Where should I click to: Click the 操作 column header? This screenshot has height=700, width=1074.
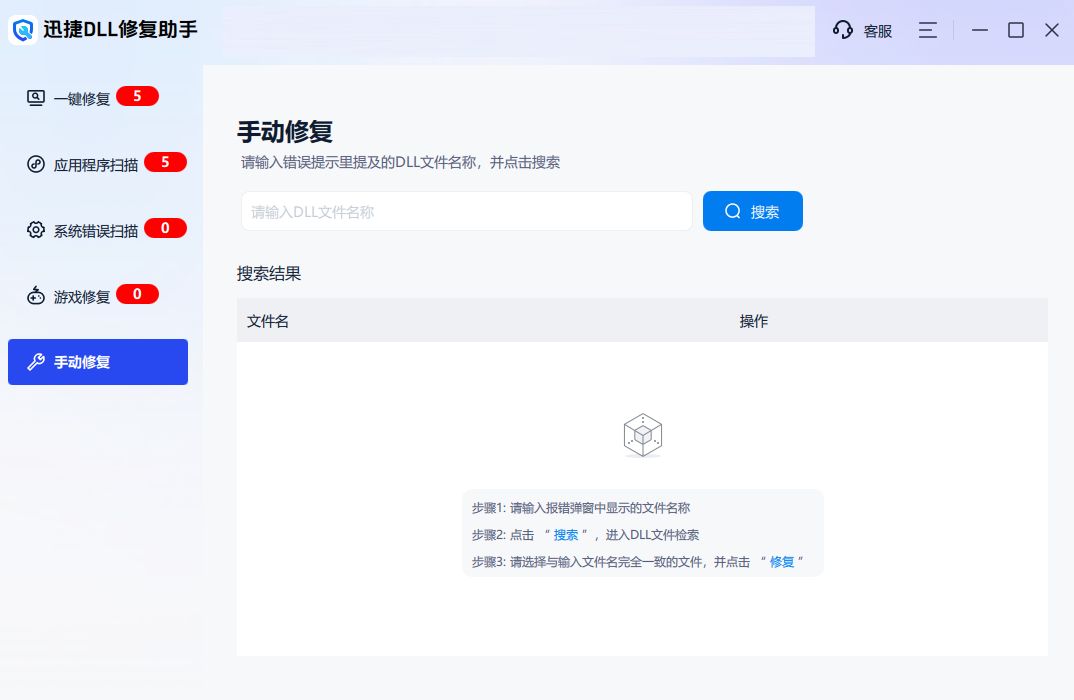coord(753,321)
